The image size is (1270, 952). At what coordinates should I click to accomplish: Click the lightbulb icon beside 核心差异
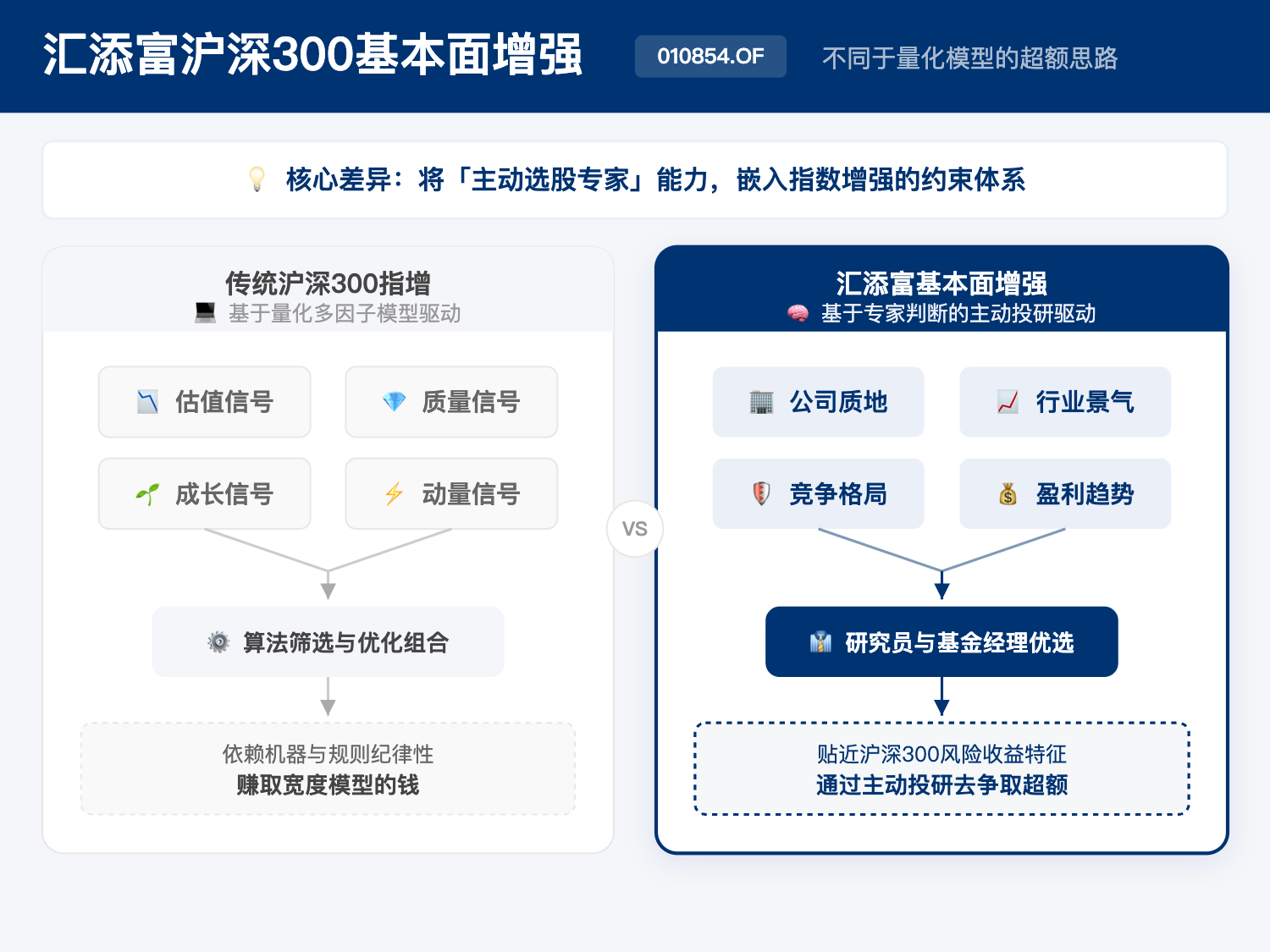pyautogui.click(x=257, y=179)
